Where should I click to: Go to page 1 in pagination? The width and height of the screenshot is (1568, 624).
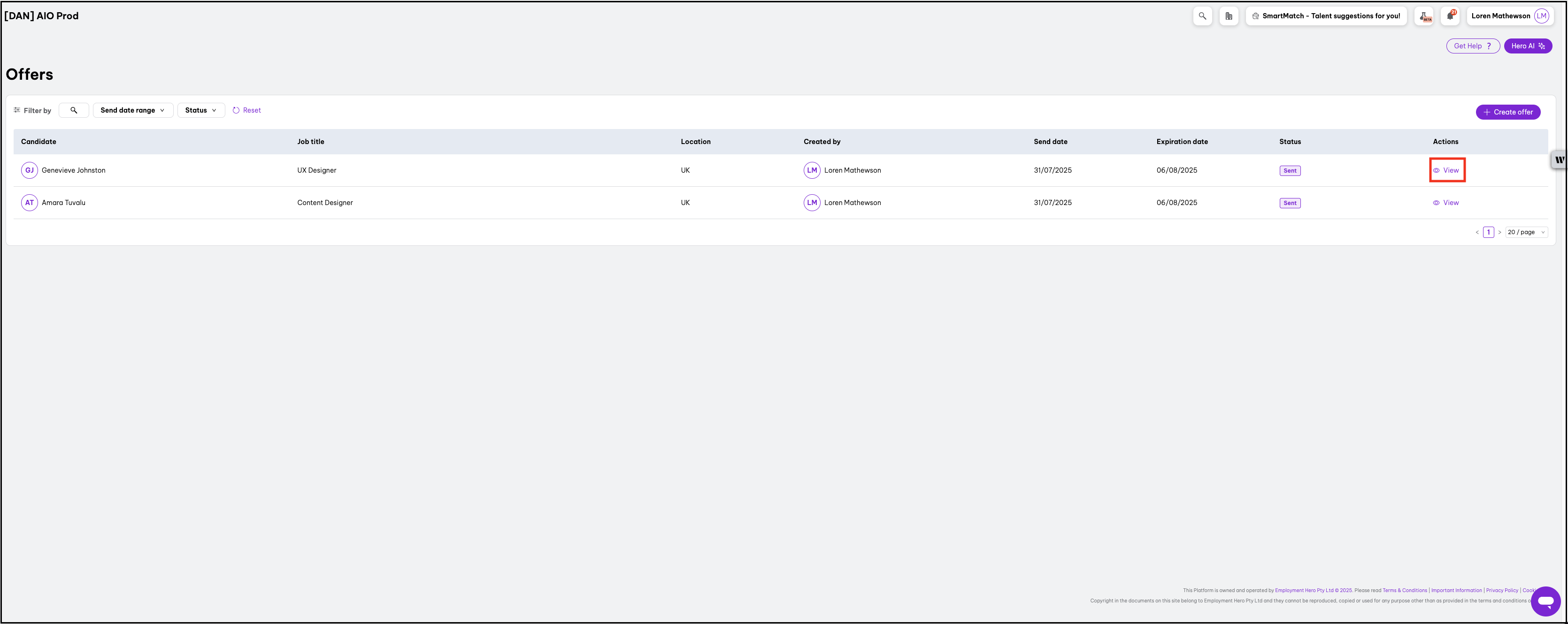(1488, 232)
